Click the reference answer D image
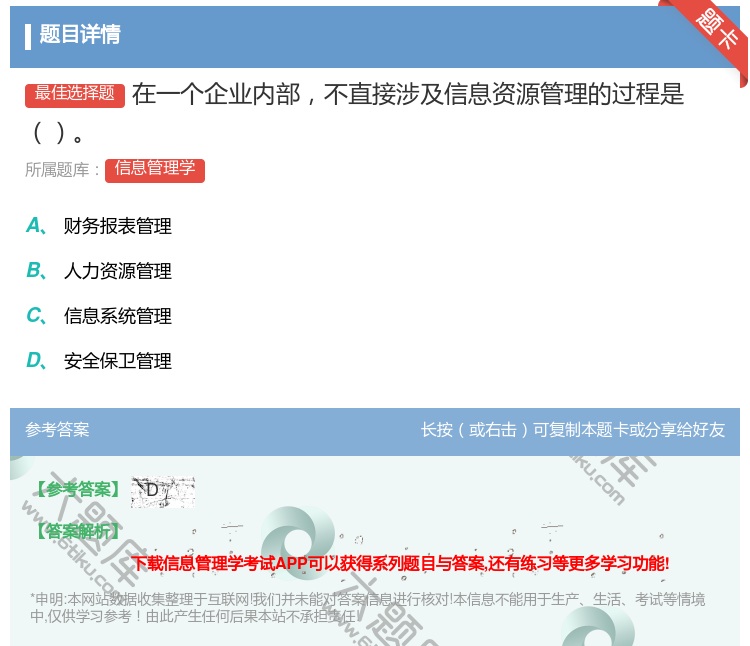 (x=163, y=492)
